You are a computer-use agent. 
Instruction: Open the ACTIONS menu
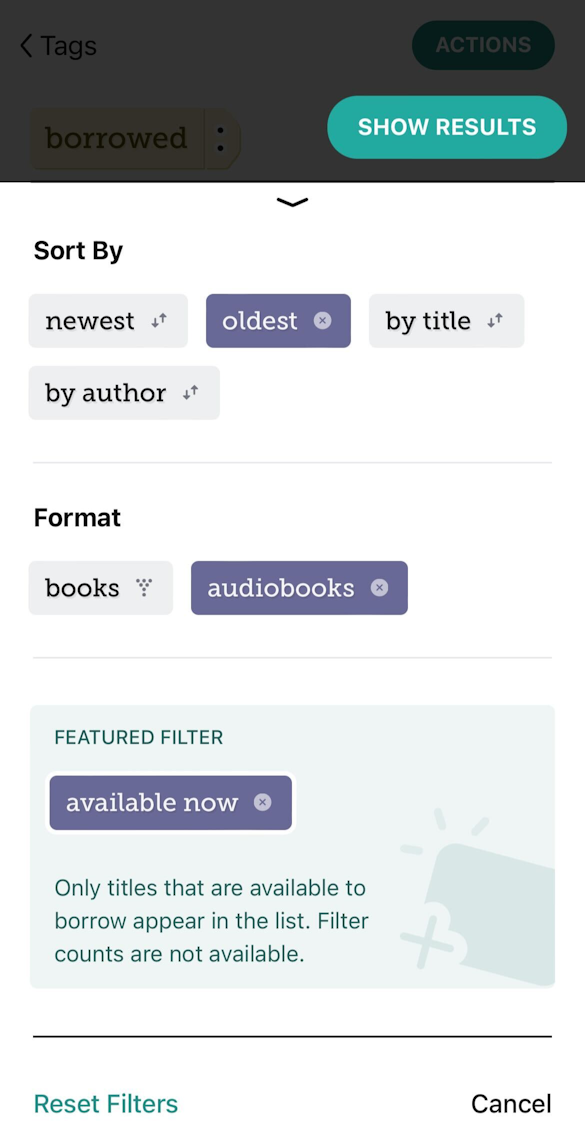tap(483, 45)
